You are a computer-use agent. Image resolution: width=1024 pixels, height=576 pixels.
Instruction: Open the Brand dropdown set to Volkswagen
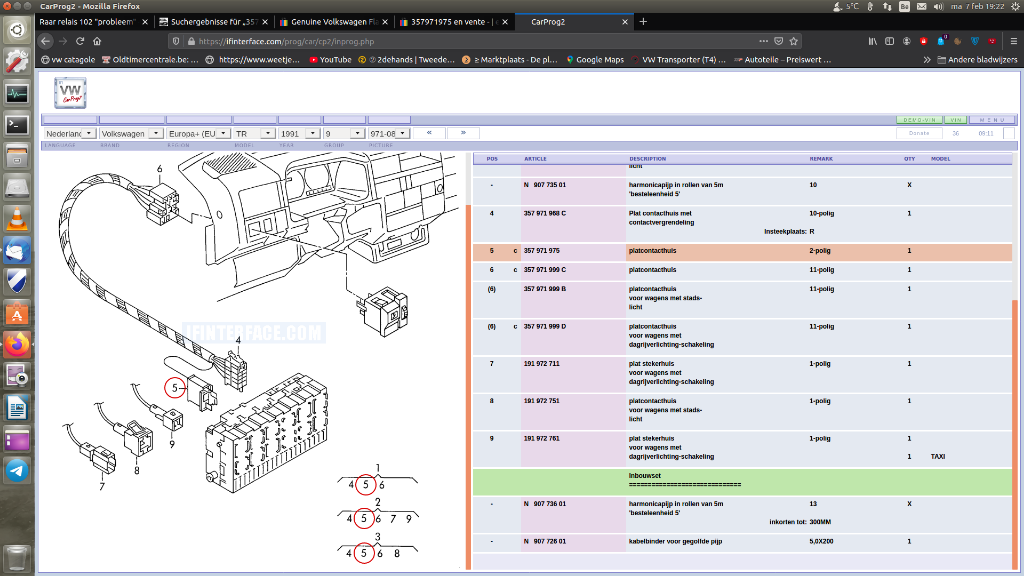[130, 133]
